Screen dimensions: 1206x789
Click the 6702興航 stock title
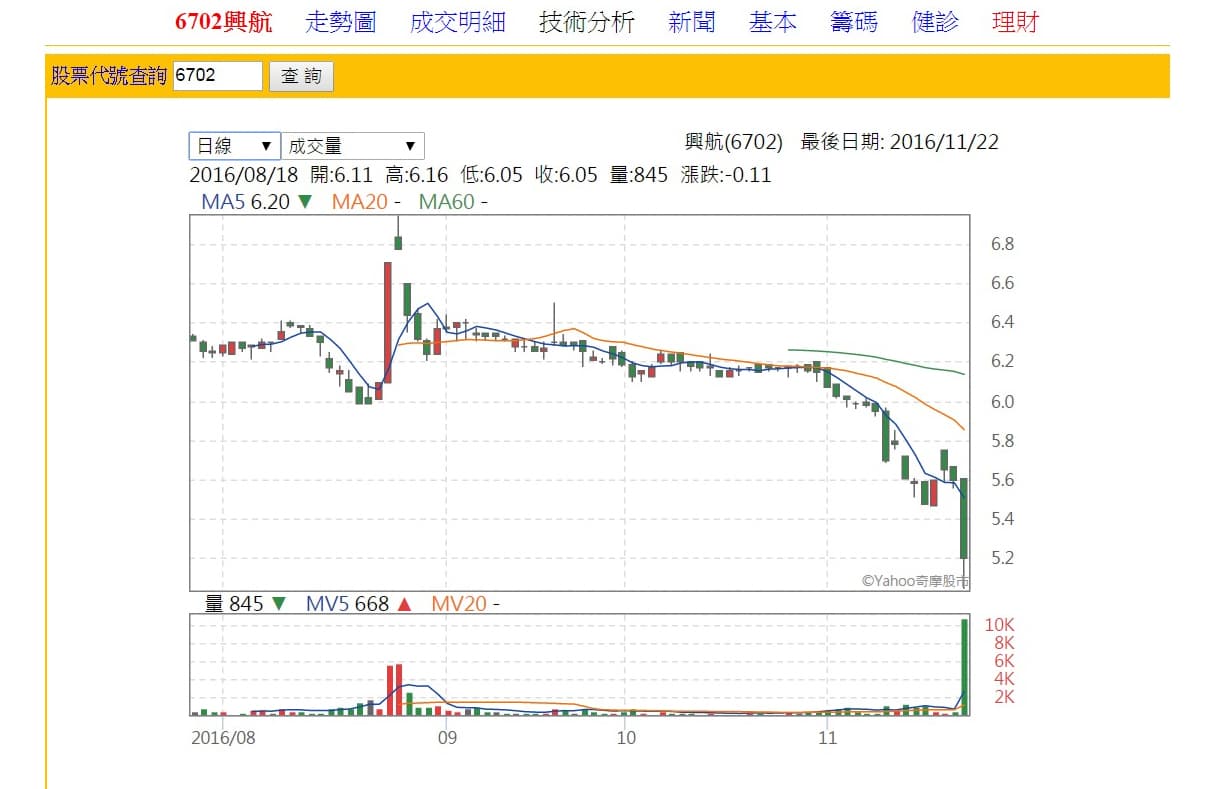tap(223, 22)
